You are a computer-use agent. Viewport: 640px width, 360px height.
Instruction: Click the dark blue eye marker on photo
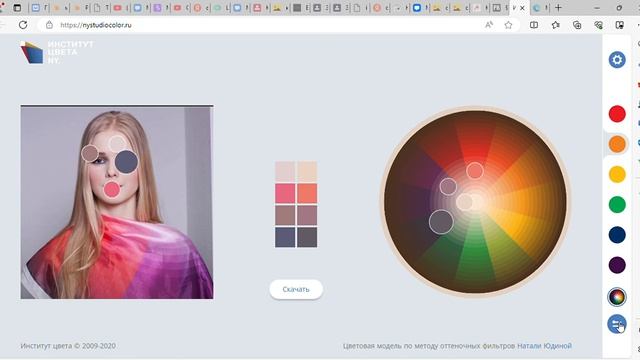pyautogui.click(x=126, y=162)
